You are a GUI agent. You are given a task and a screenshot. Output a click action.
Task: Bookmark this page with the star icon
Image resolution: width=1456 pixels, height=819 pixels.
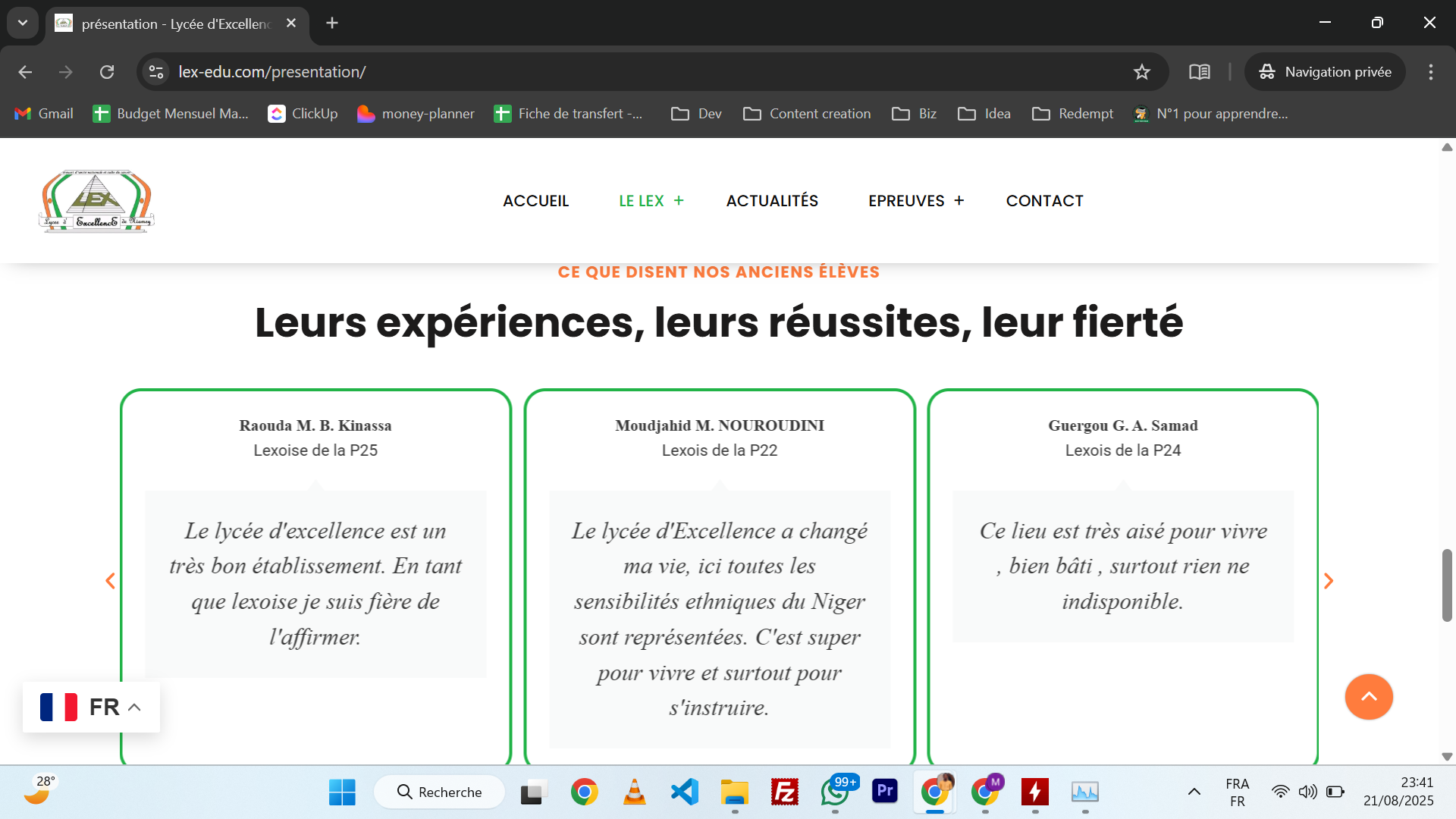pos(1141,72)
